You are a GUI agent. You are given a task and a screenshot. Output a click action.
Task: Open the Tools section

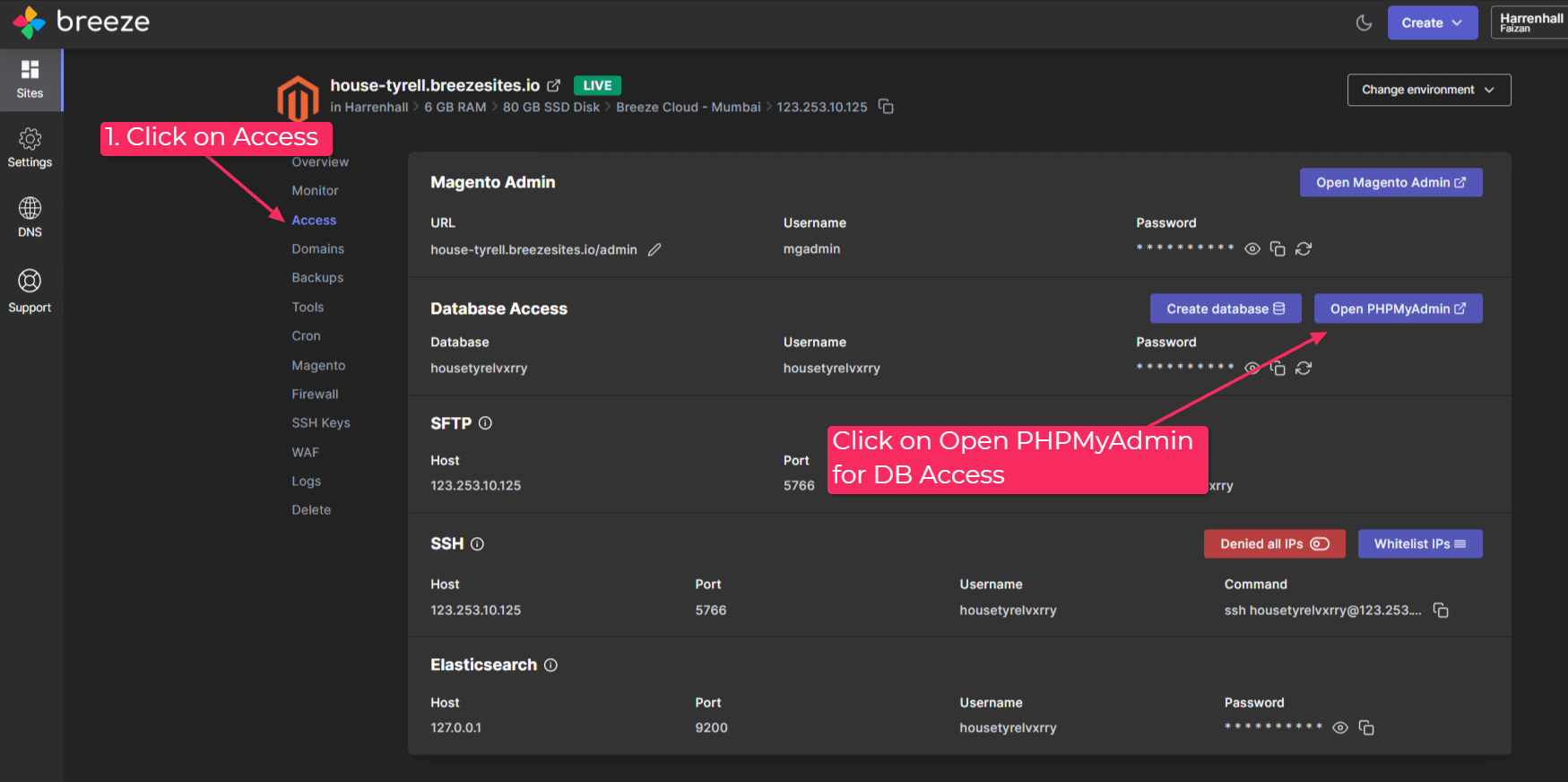(308, 307)
